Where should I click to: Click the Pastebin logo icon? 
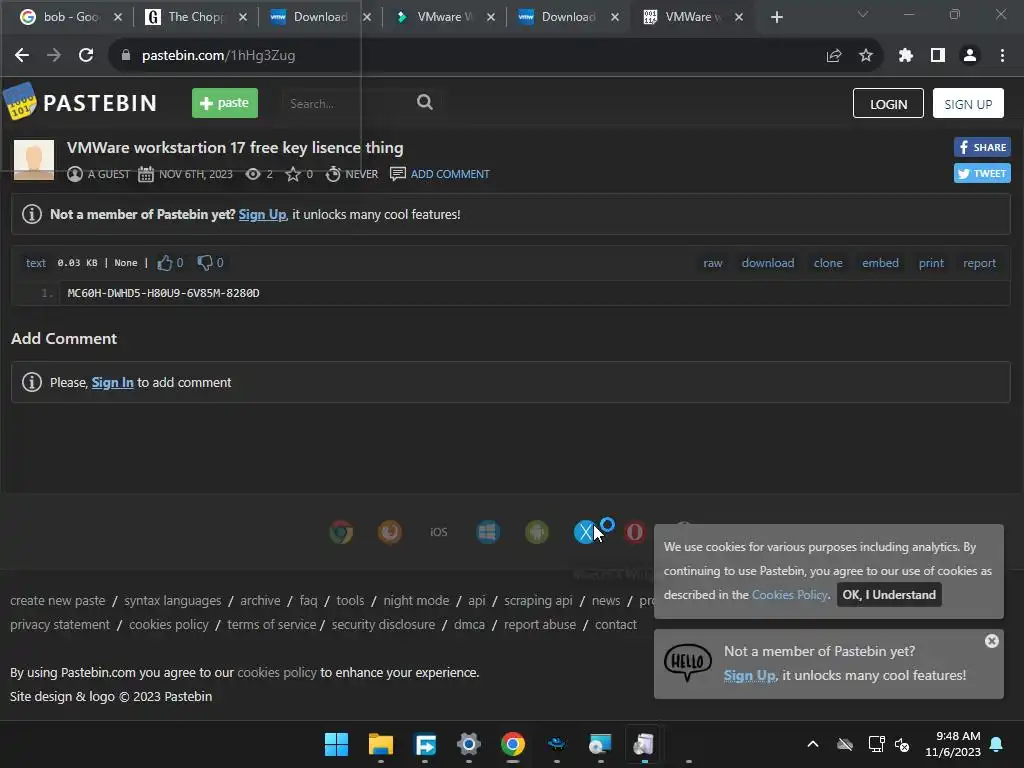tap(20, 101)
